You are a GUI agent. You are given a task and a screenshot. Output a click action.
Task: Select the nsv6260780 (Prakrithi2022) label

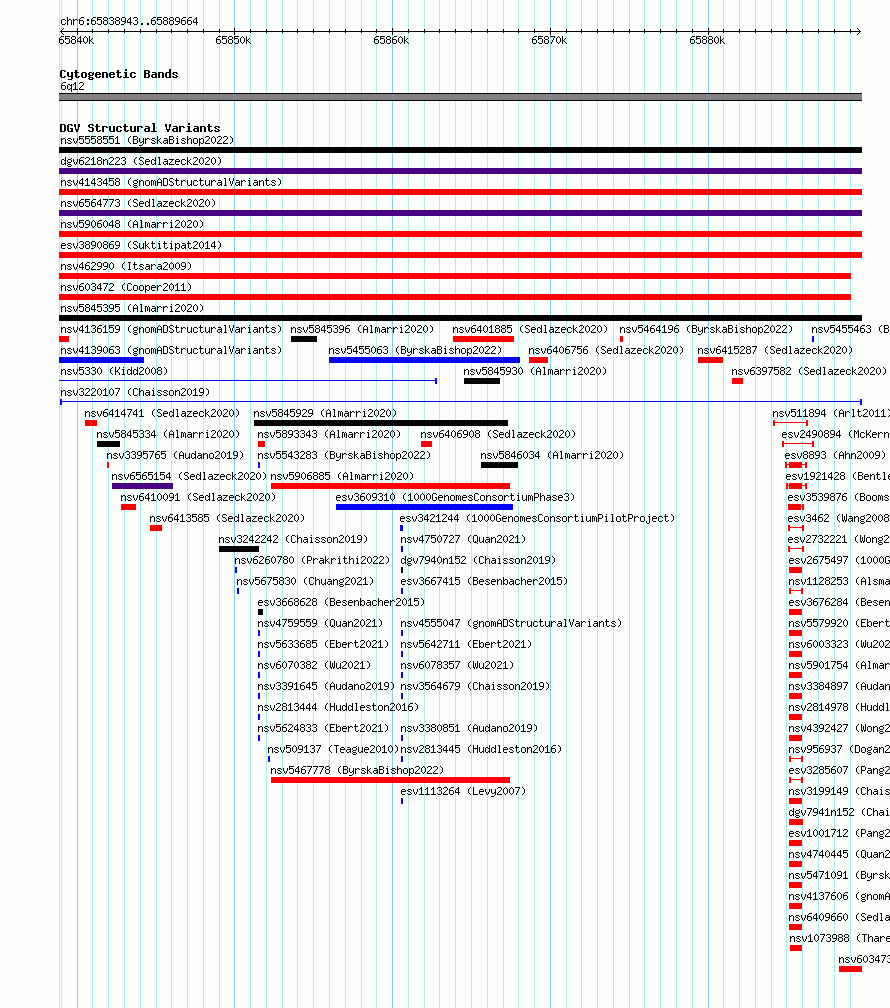[312, 561]
